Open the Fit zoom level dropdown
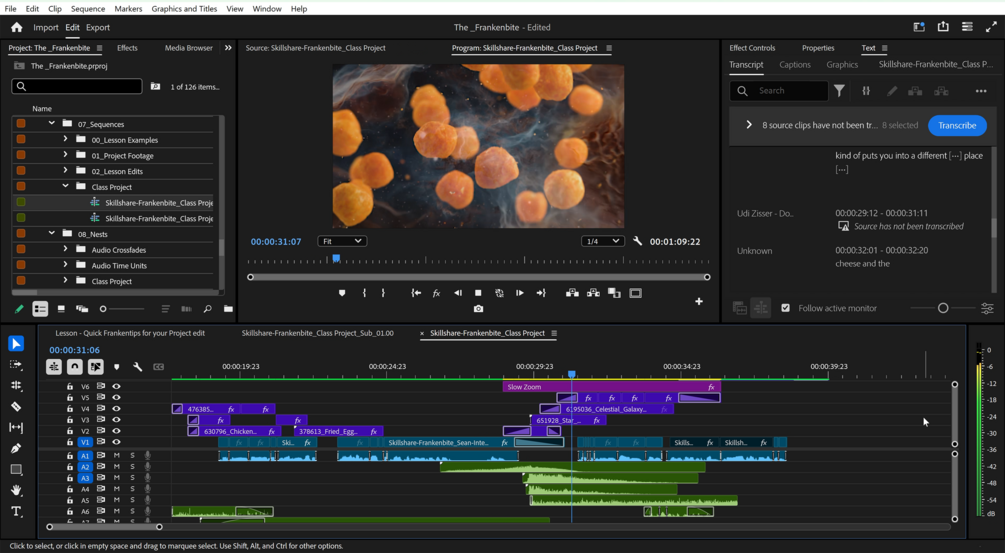The image size is (1005, 553). [342, 242]
